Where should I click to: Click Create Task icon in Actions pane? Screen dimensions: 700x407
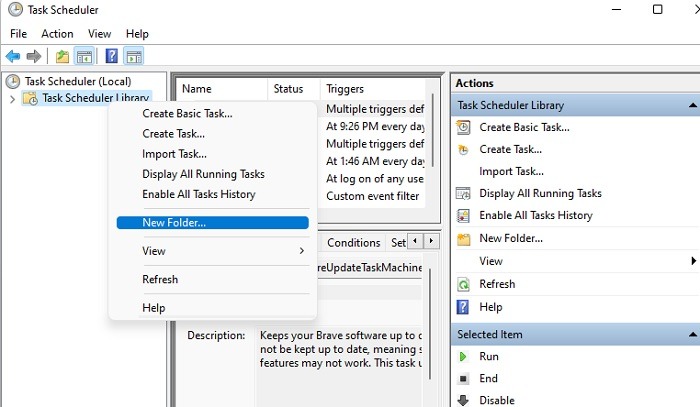pyautogui.click(x=463, y=150)
